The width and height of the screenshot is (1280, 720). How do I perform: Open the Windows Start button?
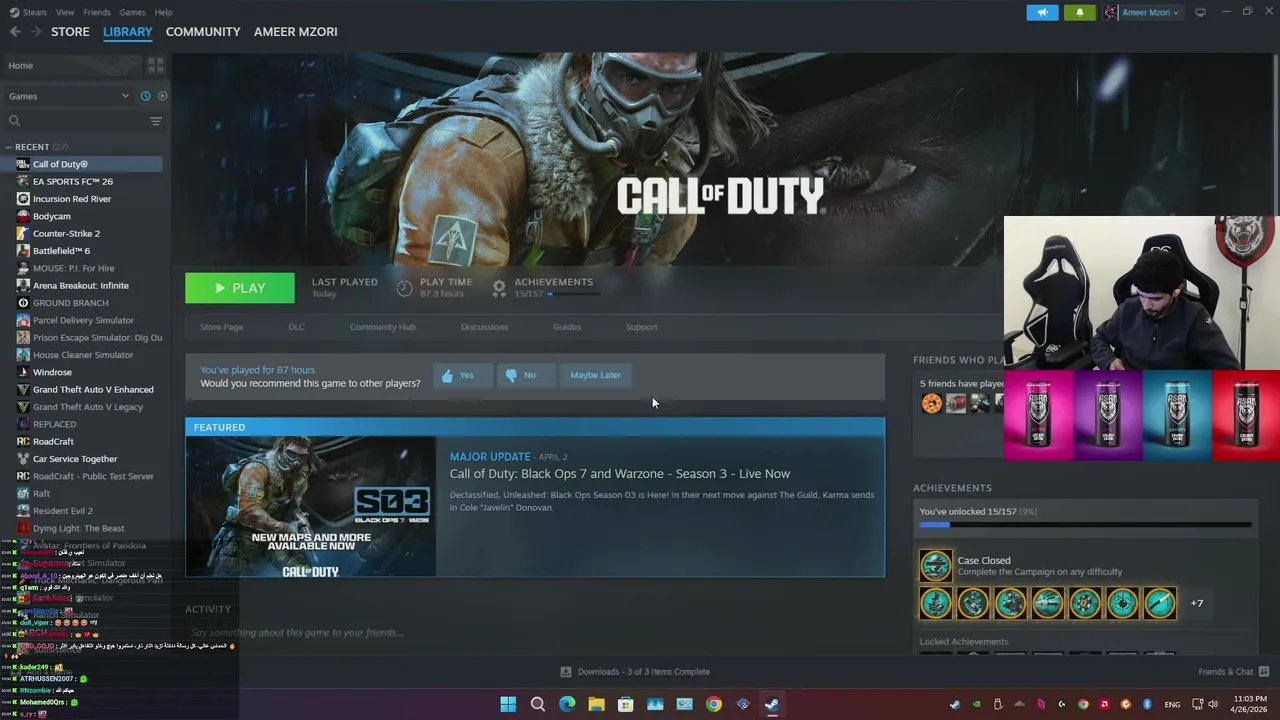tap(508, 704)
